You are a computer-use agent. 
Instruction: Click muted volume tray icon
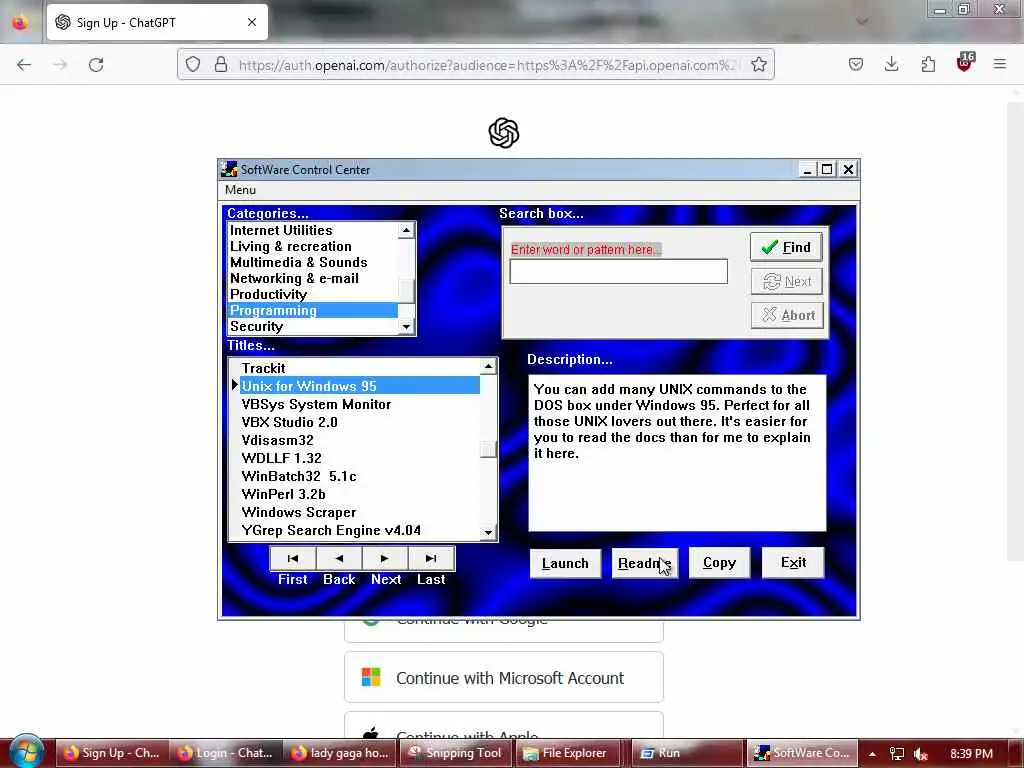(921, 754)
